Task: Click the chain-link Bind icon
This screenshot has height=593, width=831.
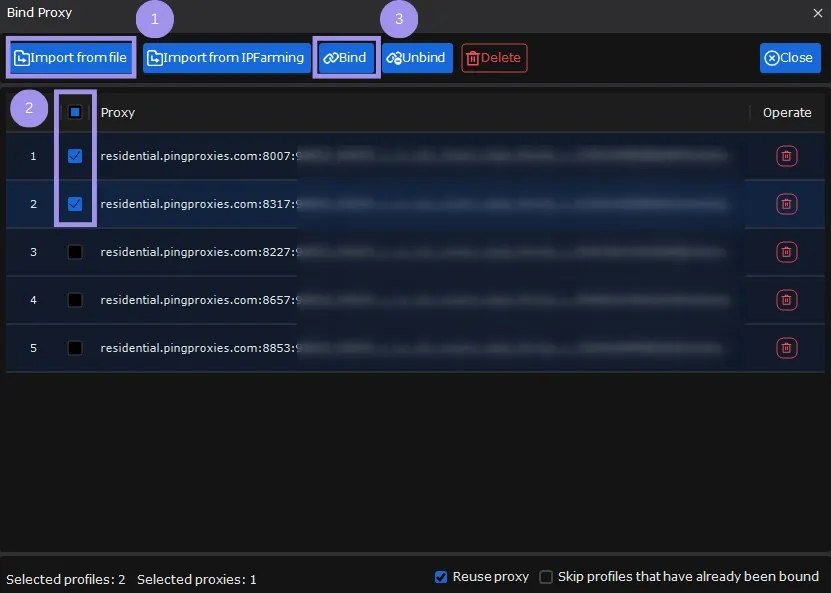Action: tap(329, 57)
